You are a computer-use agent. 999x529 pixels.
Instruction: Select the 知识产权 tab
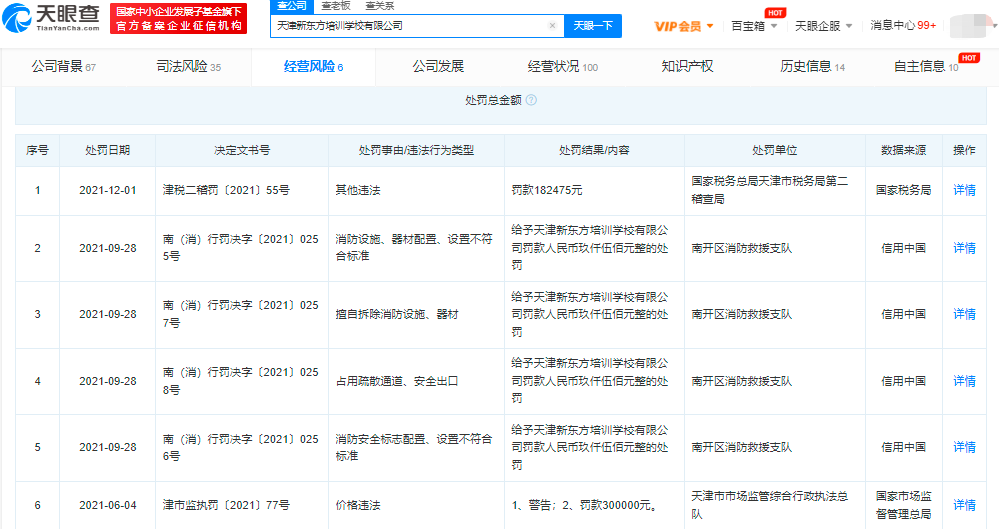687,66
